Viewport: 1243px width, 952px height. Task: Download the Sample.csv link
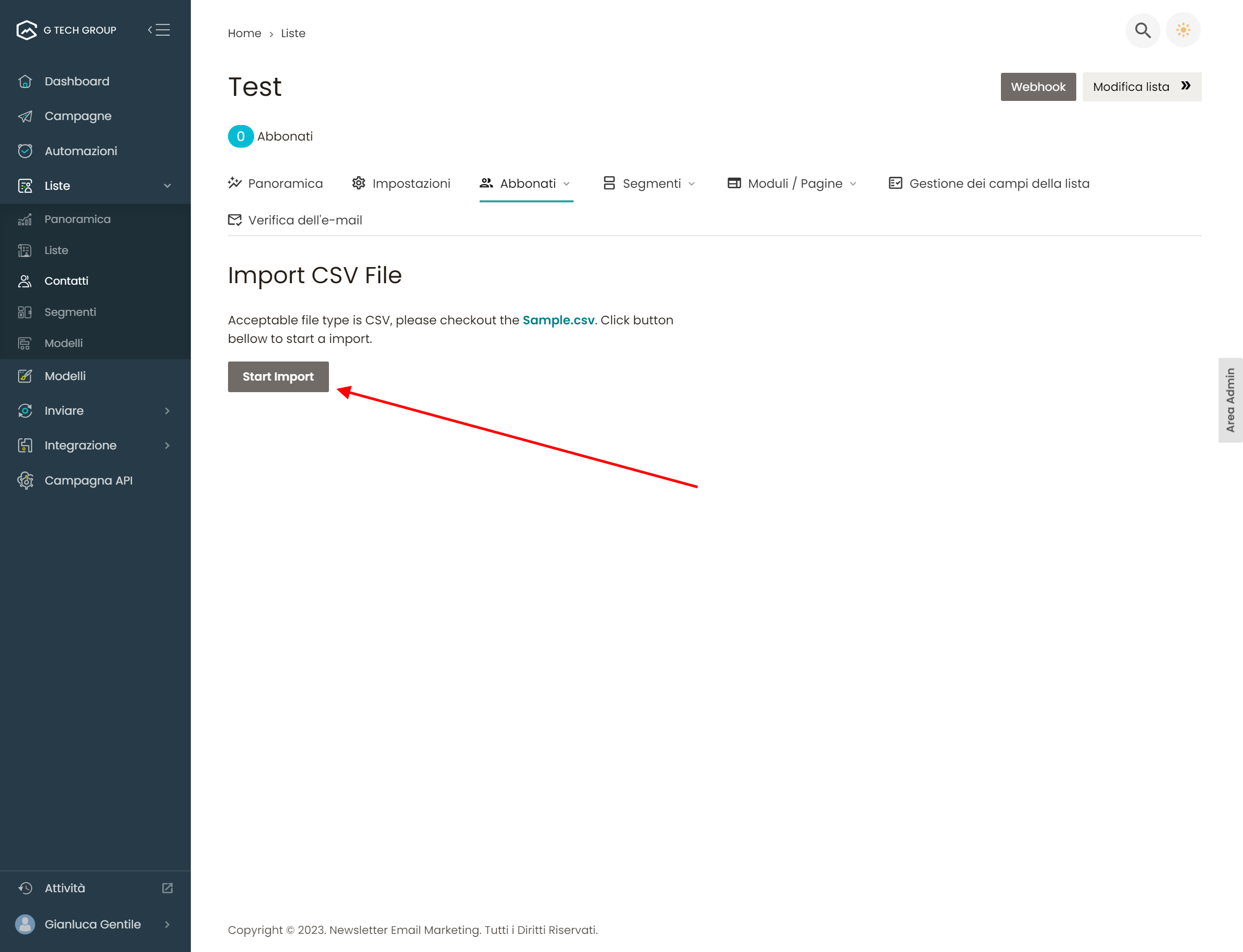point(558,320)
